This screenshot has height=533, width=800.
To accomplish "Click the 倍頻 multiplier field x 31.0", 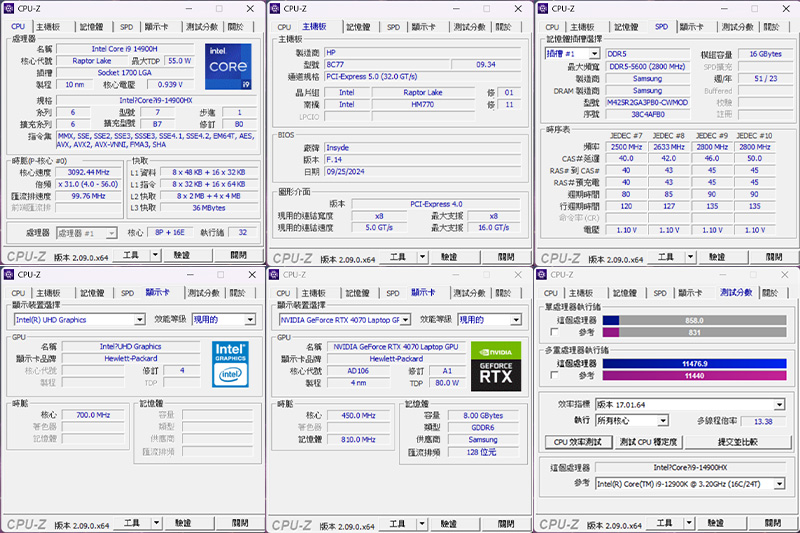I will pos(94,184).
